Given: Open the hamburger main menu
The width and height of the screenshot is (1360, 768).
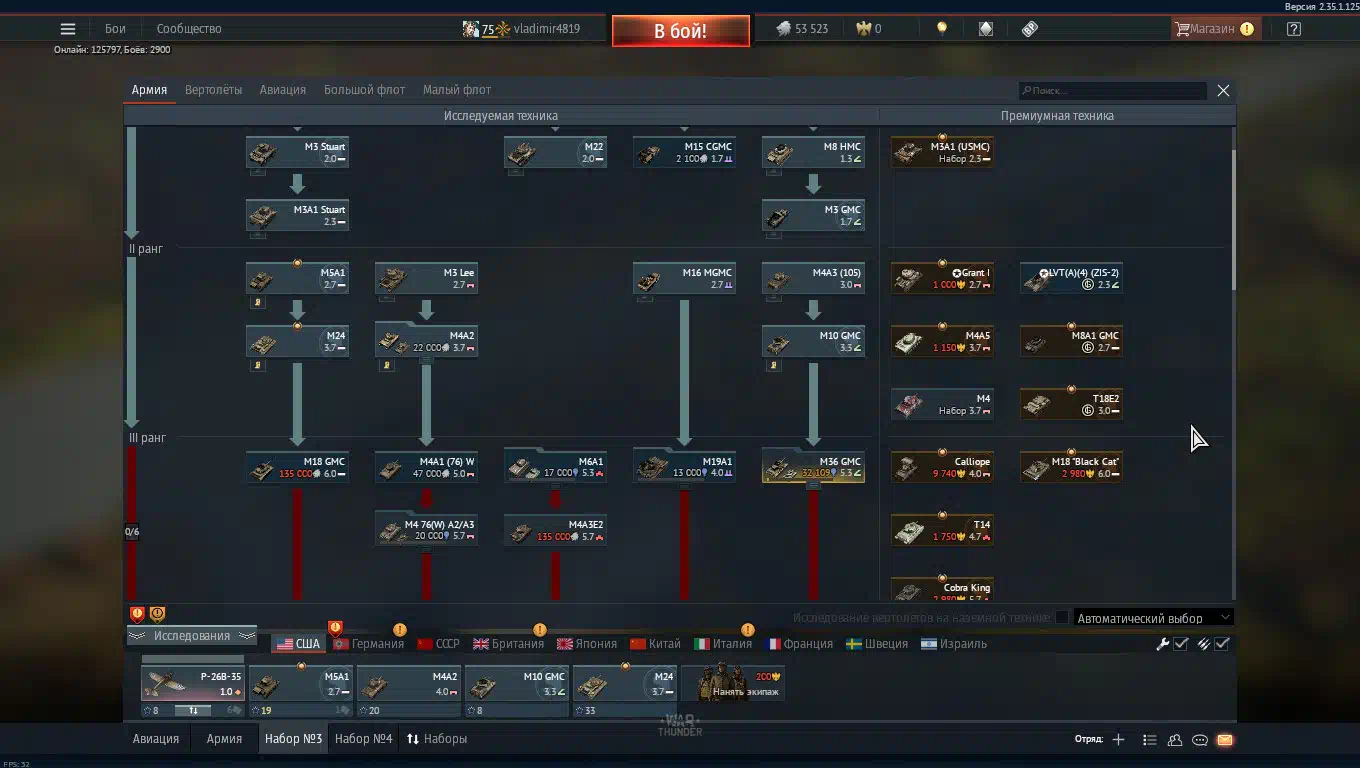Looking at the screenshot, I should tap(68, 29).
